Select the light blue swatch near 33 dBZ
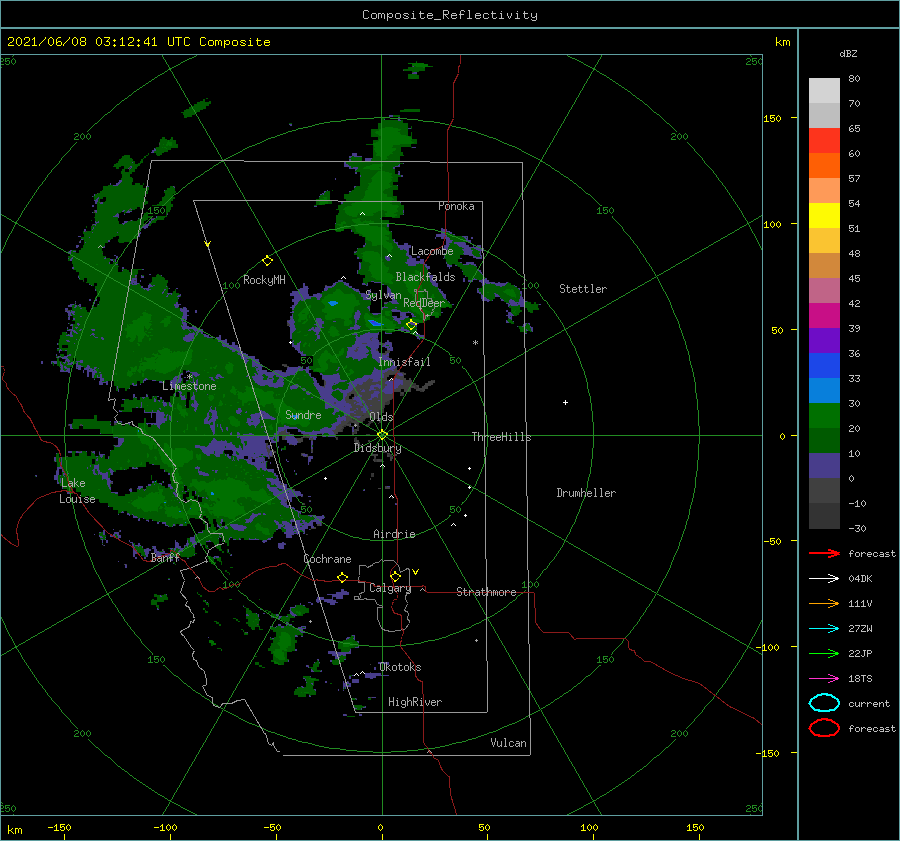The width and height of the screenshot is (900, 841). point(824,390)
